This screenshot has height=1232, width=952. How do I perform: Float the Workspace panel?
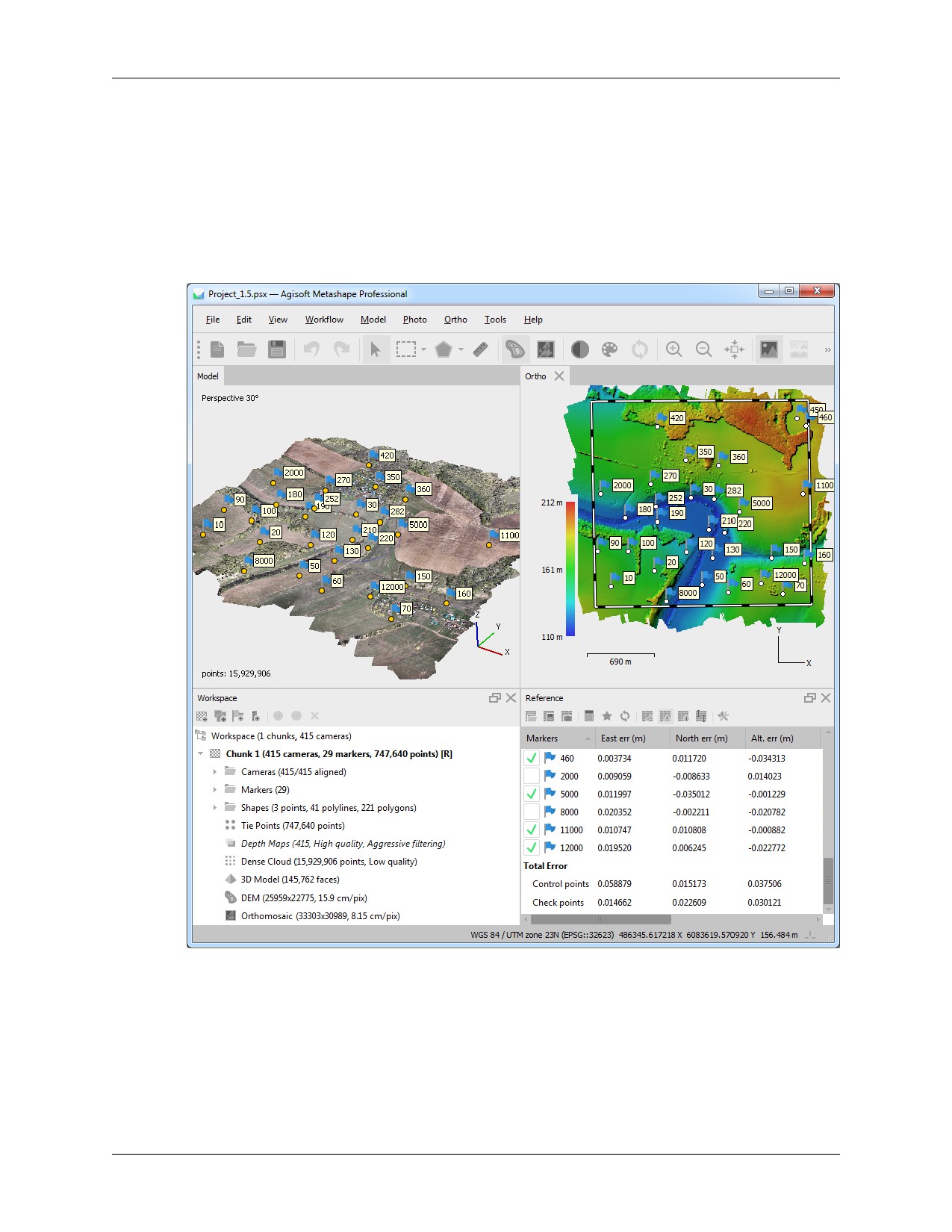click(494, 698)
